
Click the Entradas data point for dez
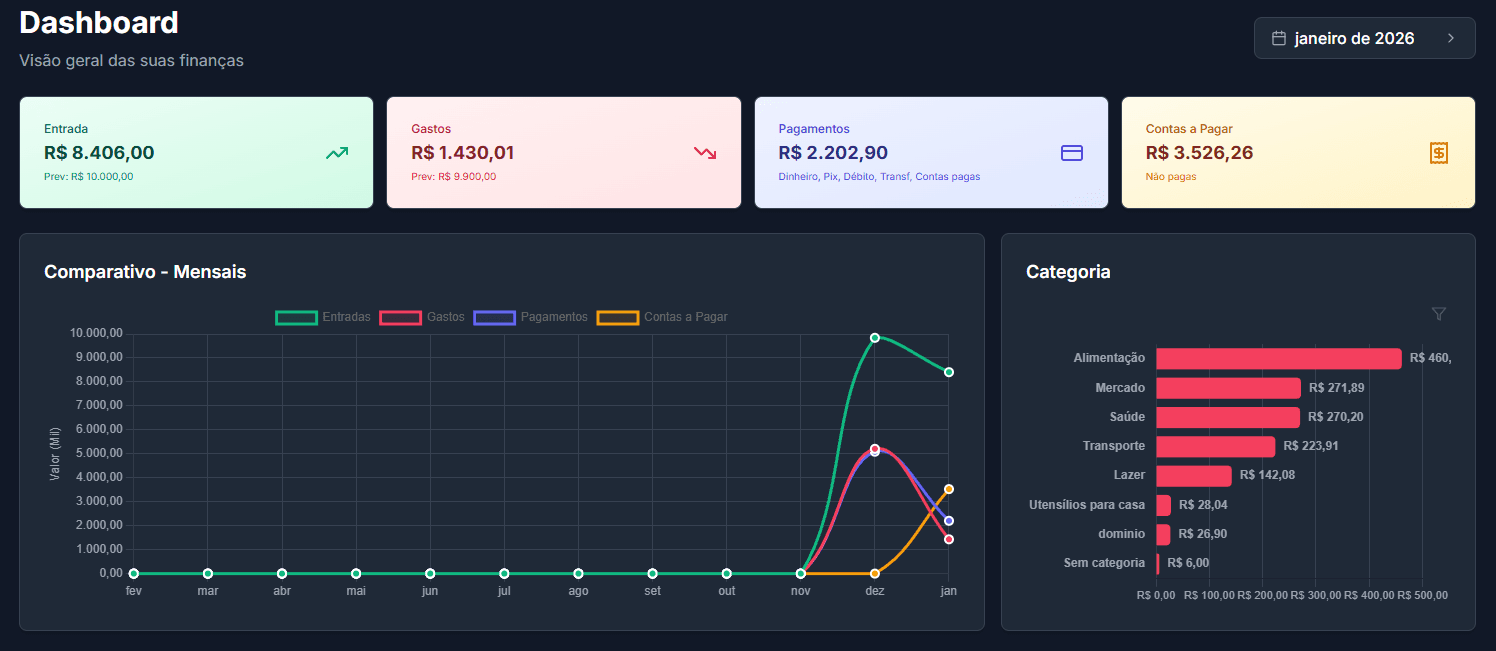click(x=875, y=338)
